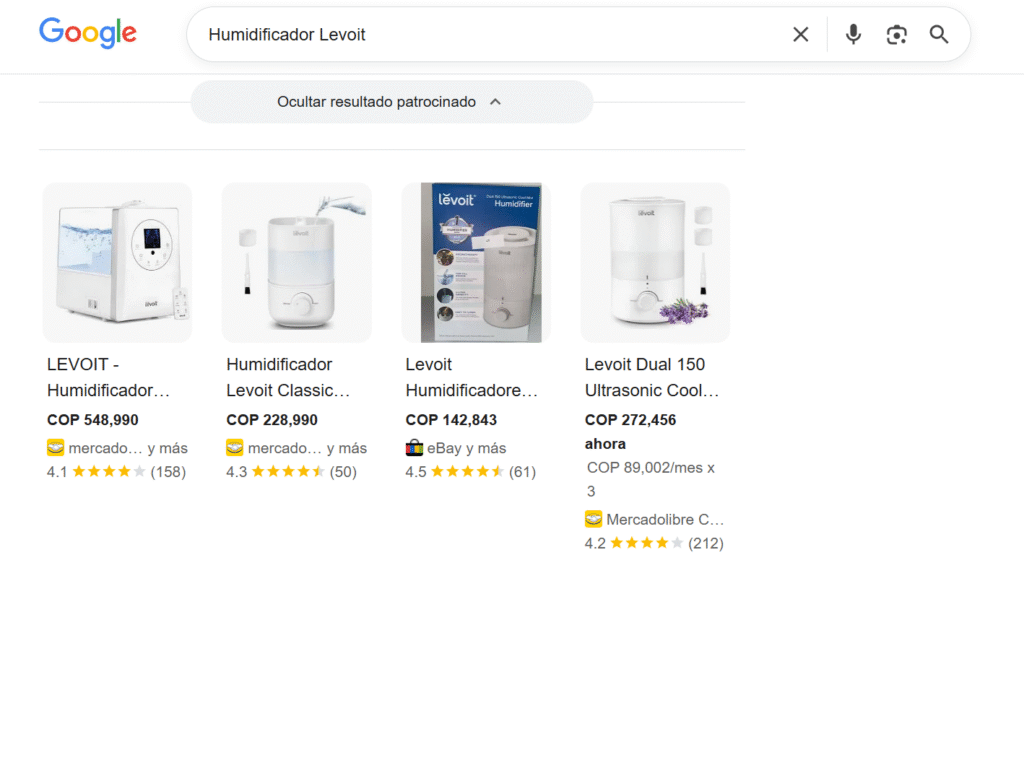Start voice search with microphone
The image size is (1024, 778).
853,35
